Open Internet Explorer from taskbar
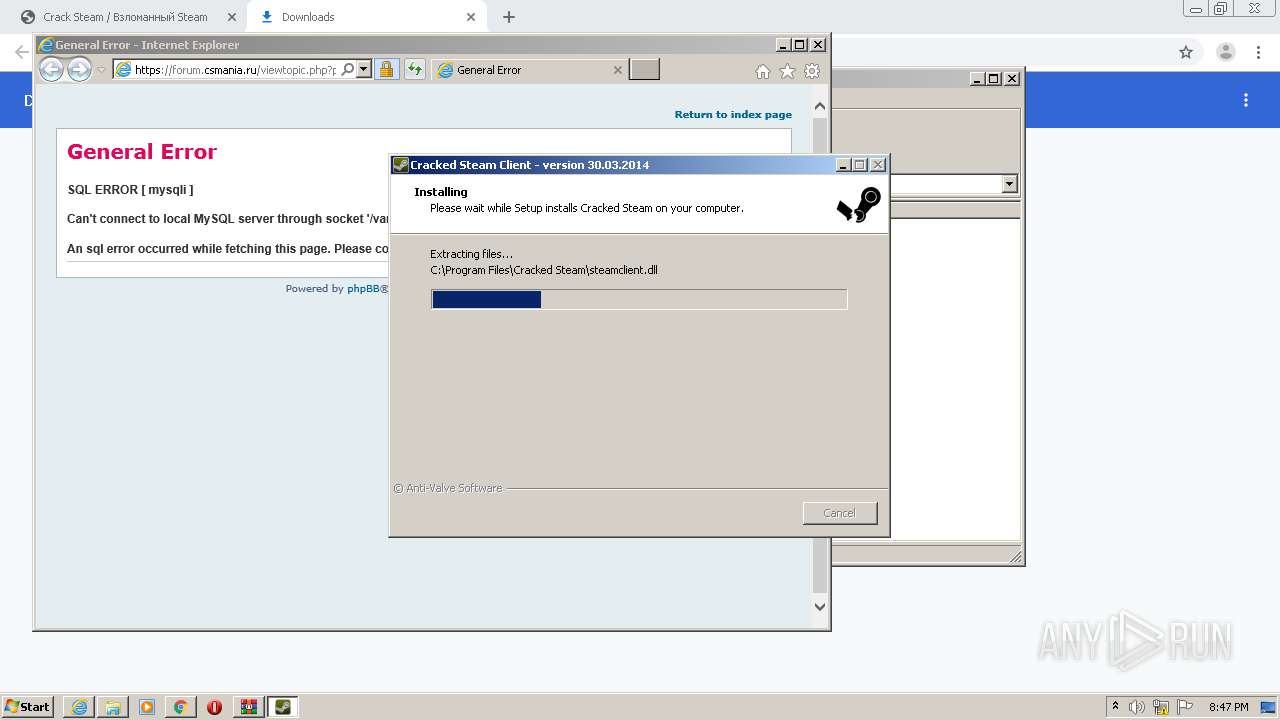Viewport: 1280px width, 720px height. point(79,707)
